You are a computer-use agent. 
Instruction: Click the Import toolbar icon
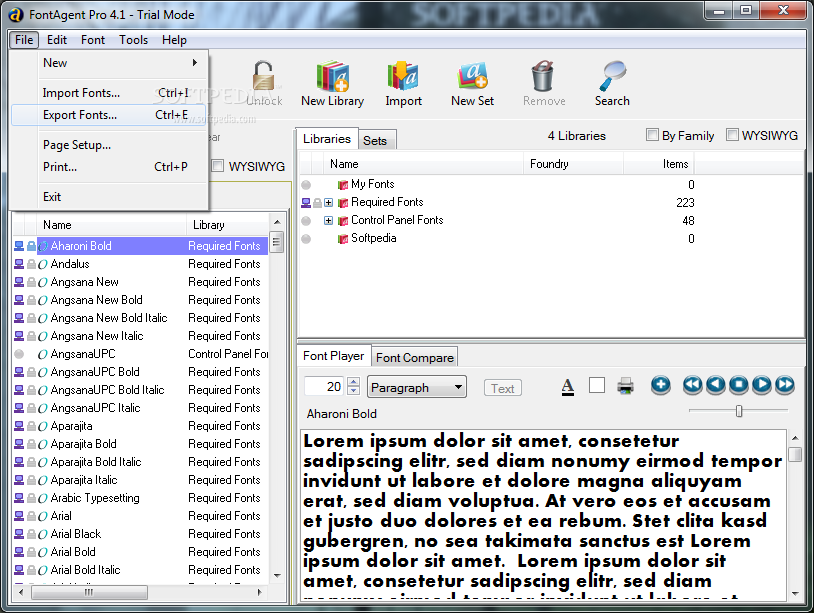tap(403, 76)
